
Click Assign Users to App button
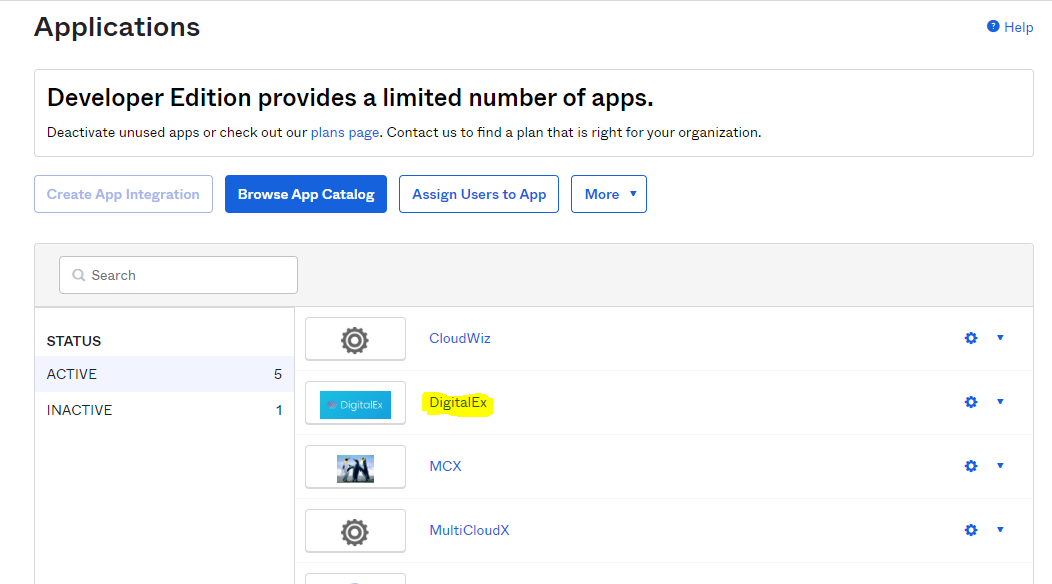point(479,194)
